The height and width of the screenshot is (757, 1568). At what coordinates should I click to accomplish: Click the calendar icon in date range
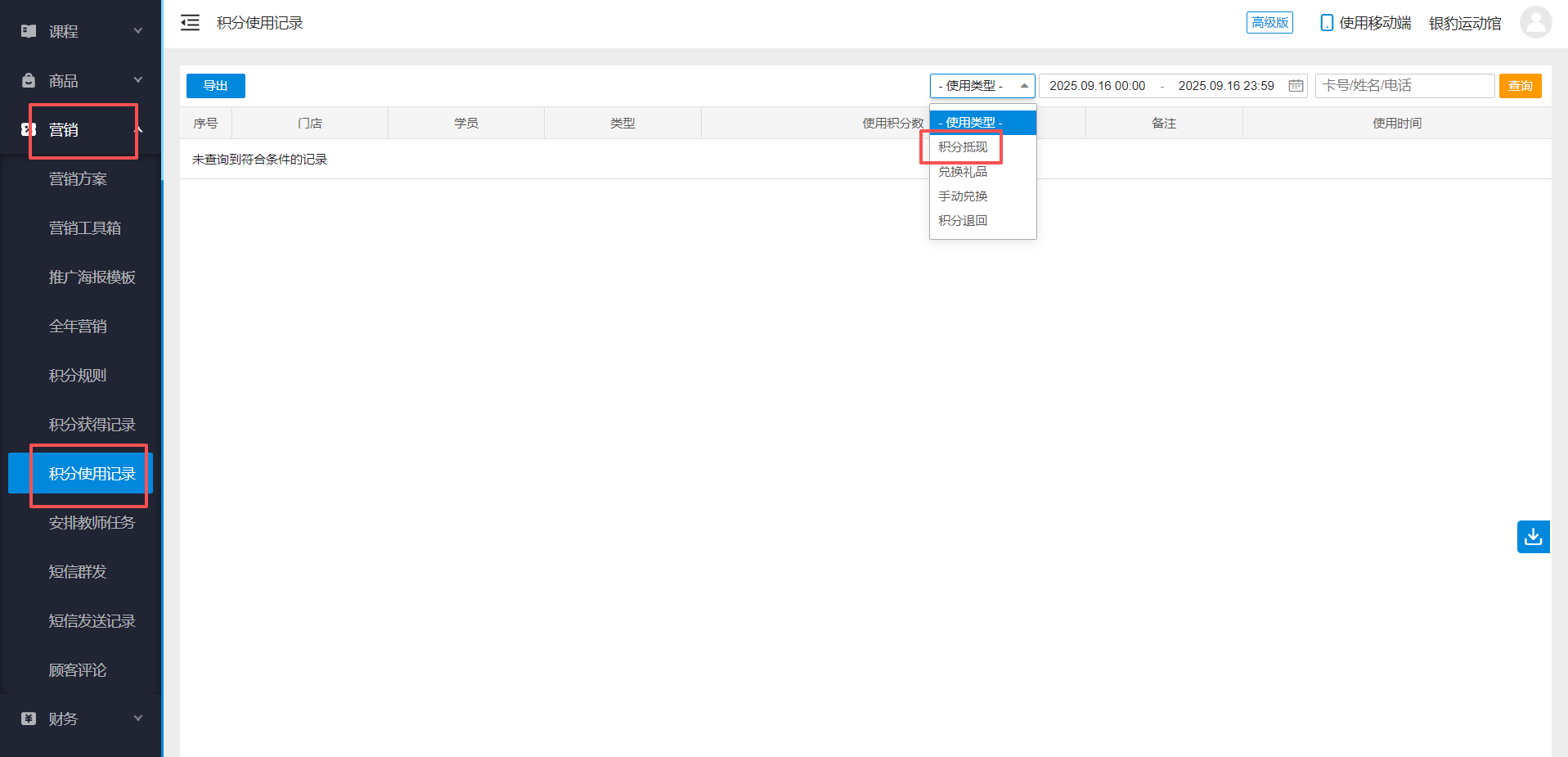point(1296,86)
